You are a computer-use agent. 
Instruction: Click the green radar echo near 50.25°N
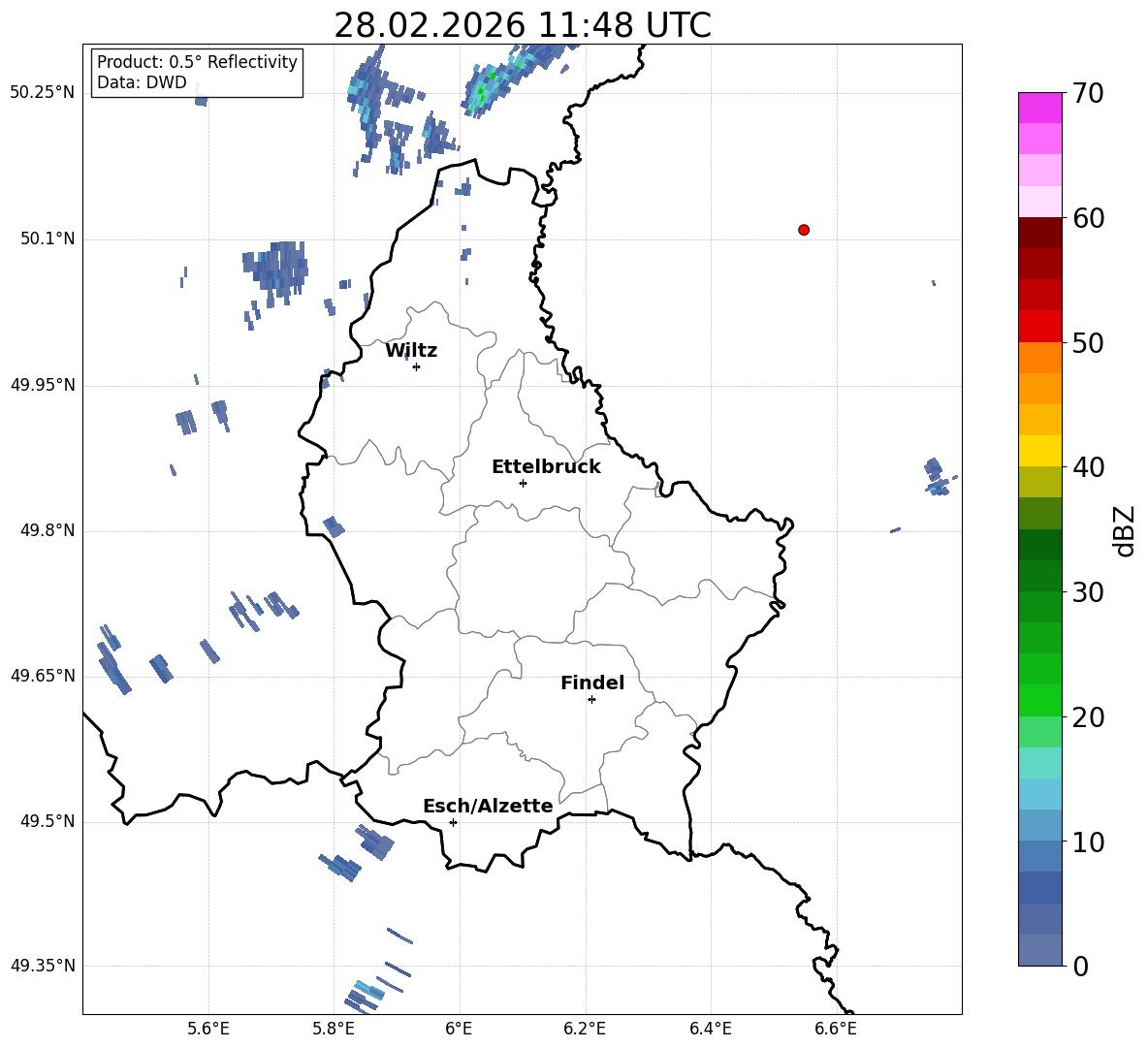coord(482,91)
